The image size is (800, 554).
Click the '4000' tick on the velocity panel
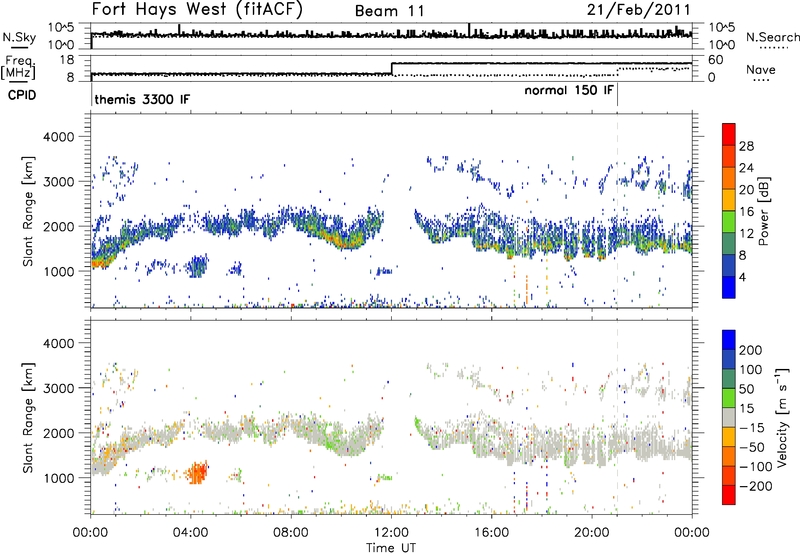click(61, 343)
